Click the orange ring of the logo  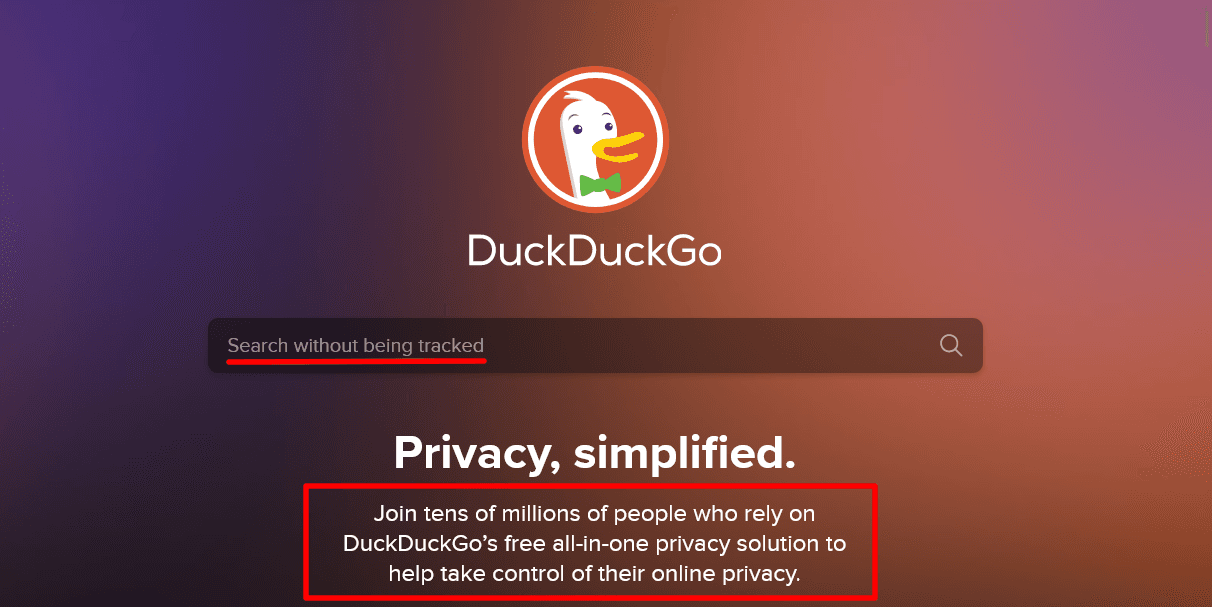[595, 73]
